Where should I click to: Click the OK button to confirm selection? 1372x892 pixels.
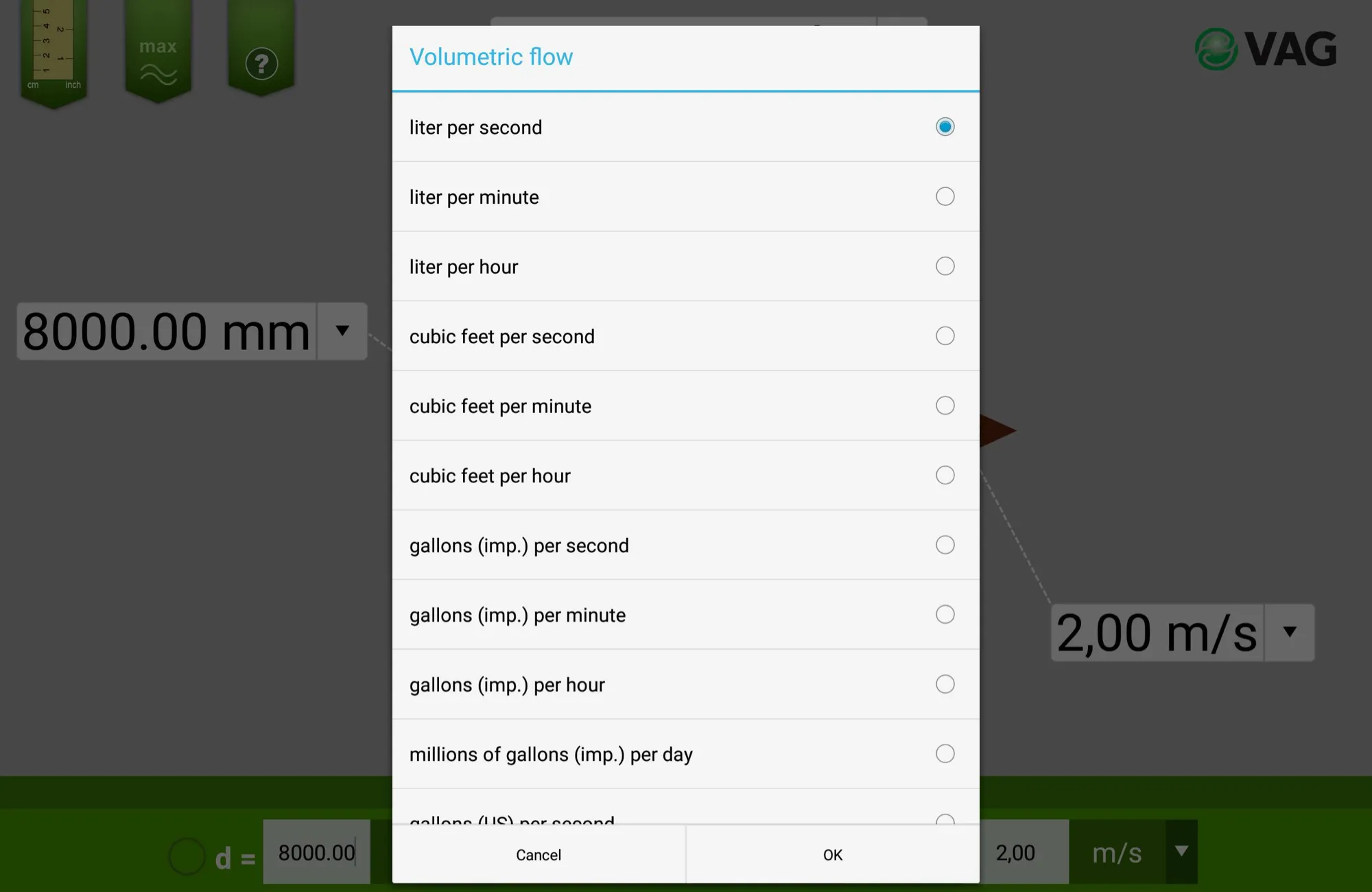(832, 855)
